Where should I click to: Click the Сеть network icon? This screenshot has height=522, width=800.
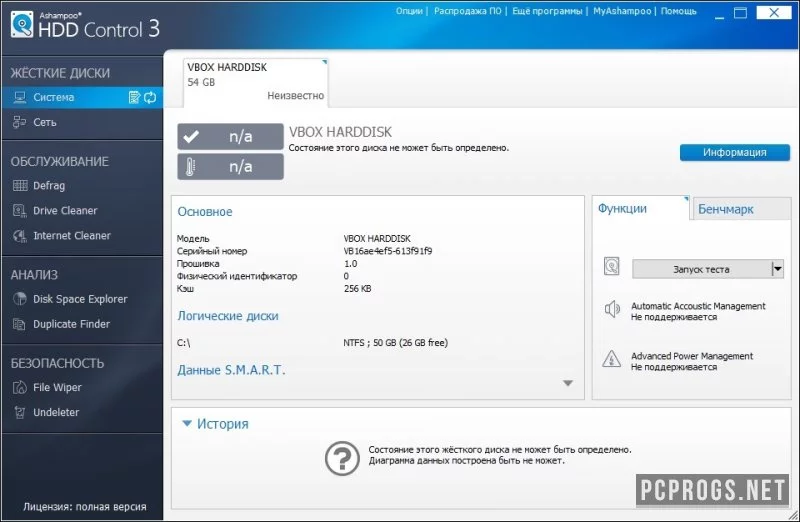[x=19, y=122]
